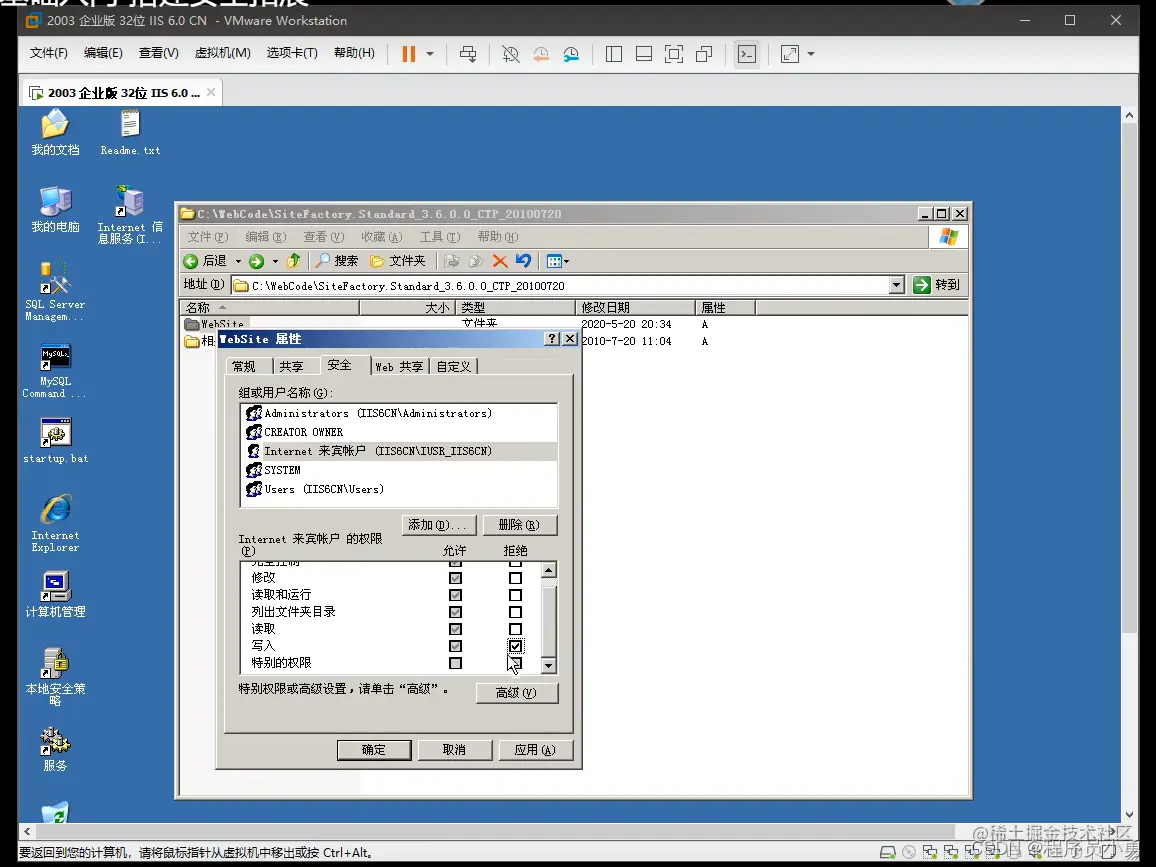
Task: Open the stretch display dropdown arrow
Action: click(811, 54)
